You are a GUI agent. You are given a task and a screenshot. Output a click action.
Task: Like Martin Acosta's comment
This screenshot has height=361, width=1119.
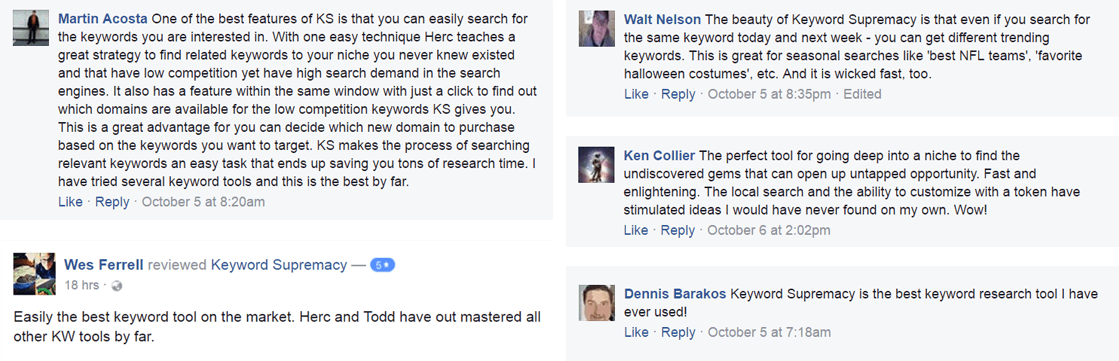point(70,202)
